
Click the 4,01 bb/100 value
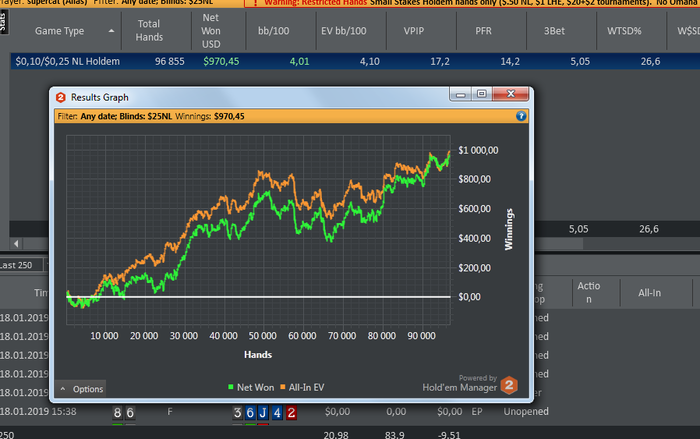point(299,61)
